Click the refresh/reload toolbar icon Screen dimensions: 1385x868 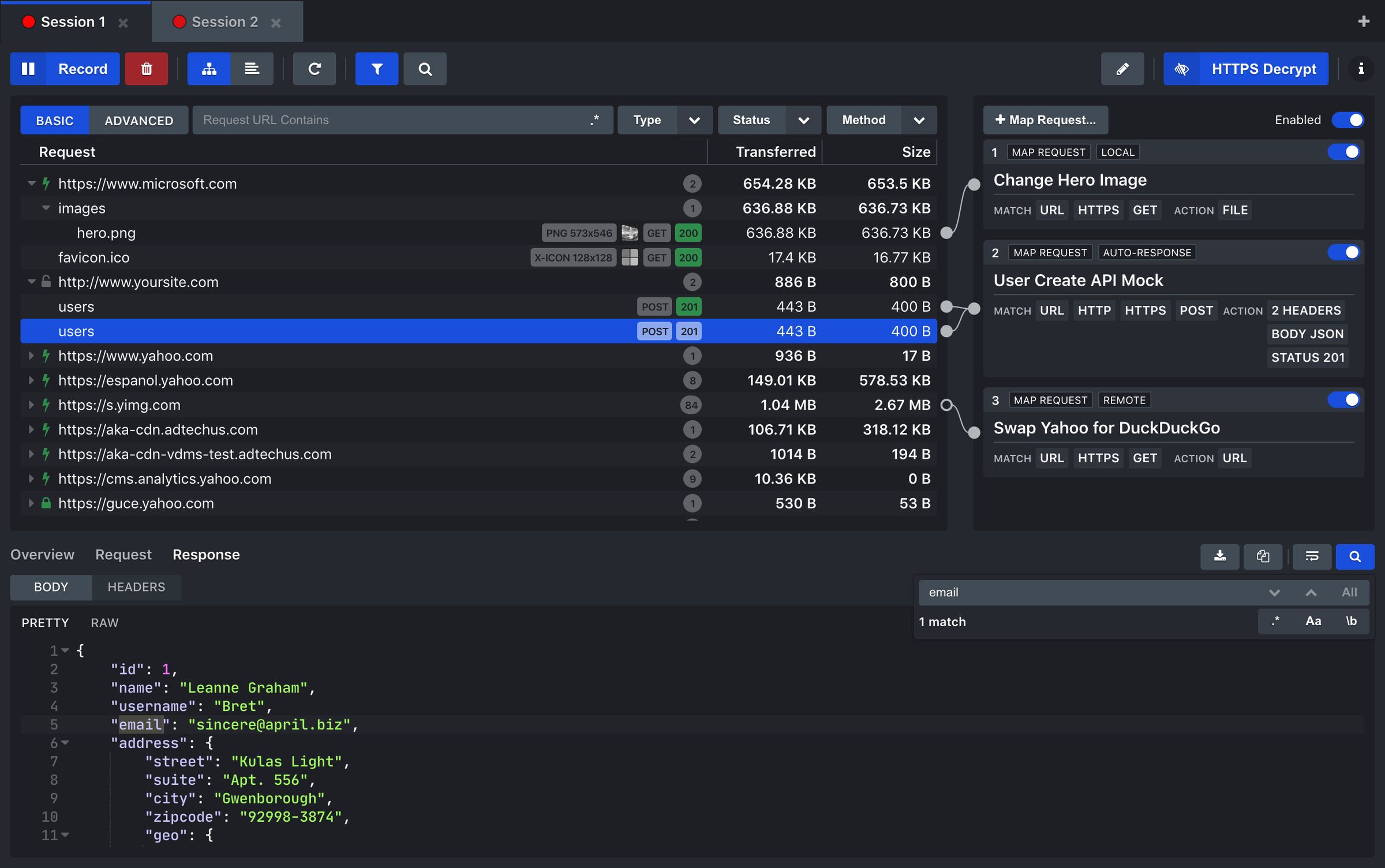(314, 69)
